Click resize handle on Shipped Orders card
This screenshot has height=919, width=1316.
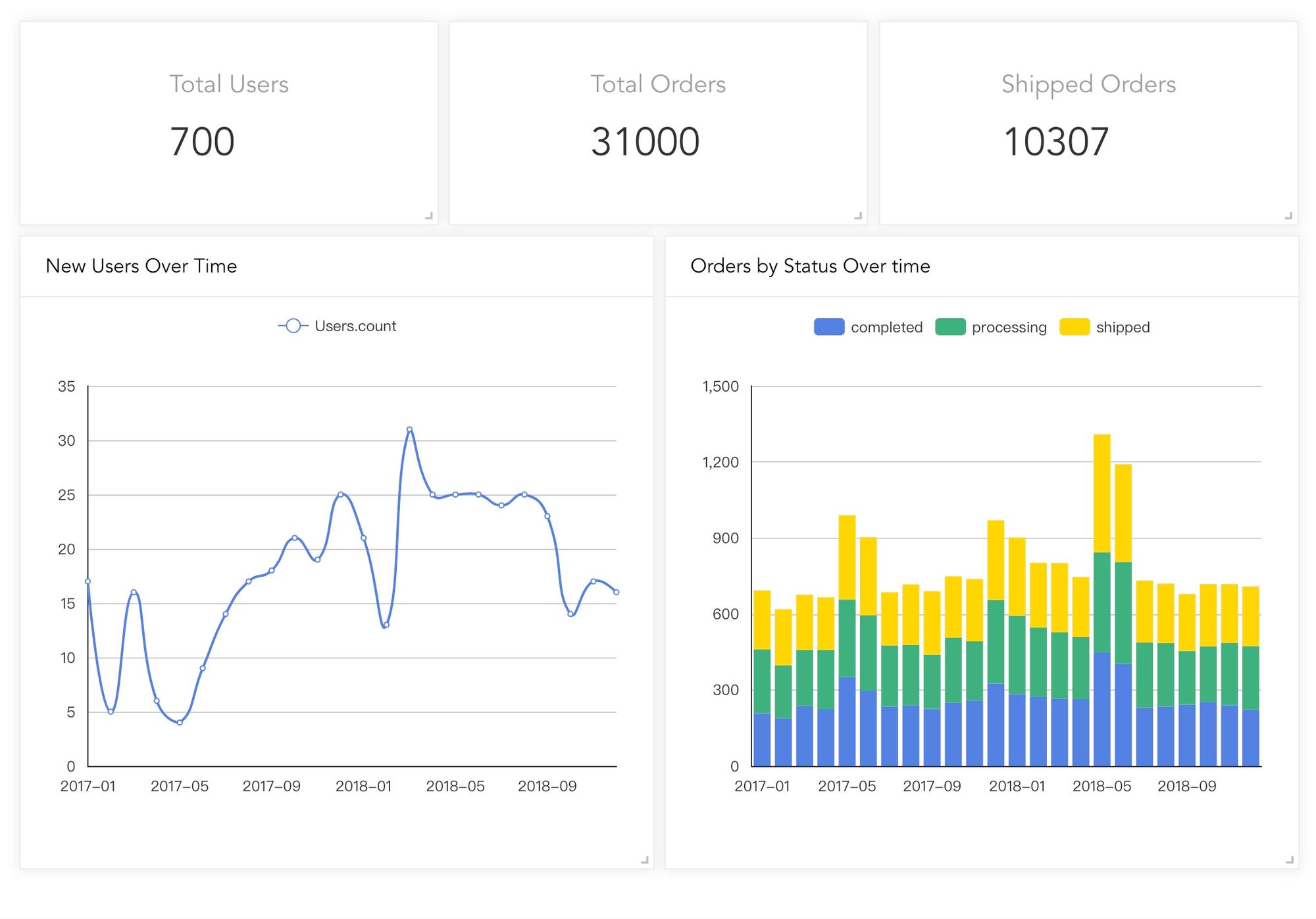1288,215
